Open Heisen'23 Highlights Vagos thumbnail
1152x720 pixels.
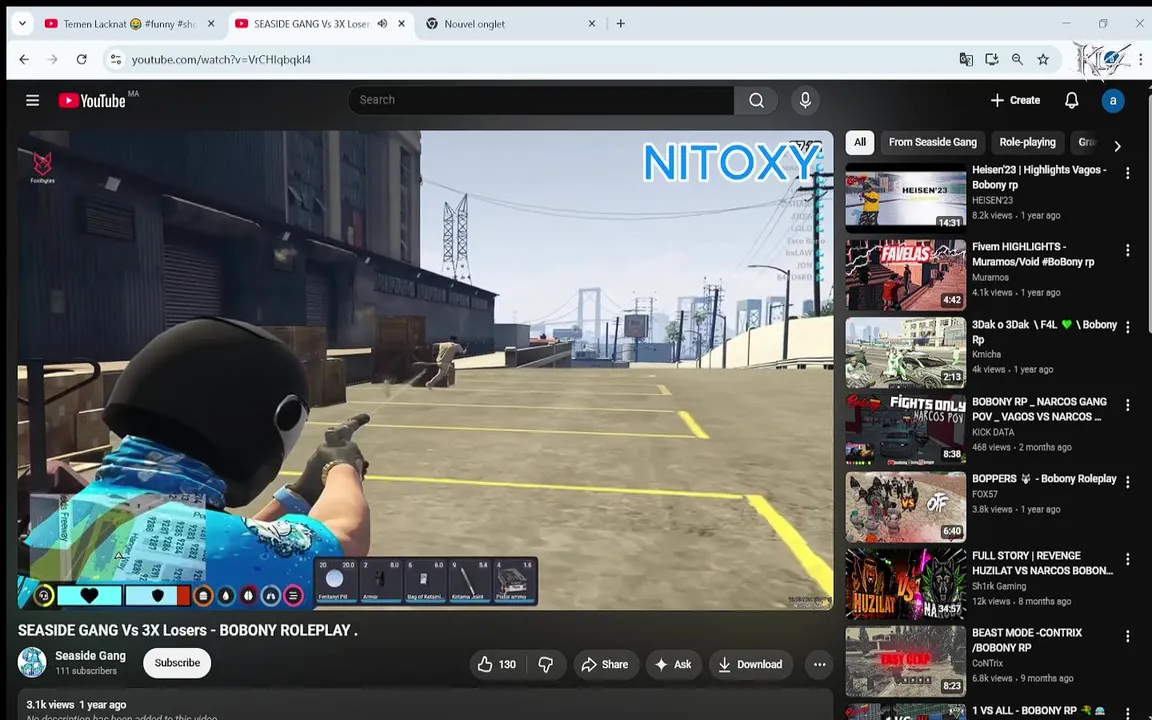click(x=905, y=197)
